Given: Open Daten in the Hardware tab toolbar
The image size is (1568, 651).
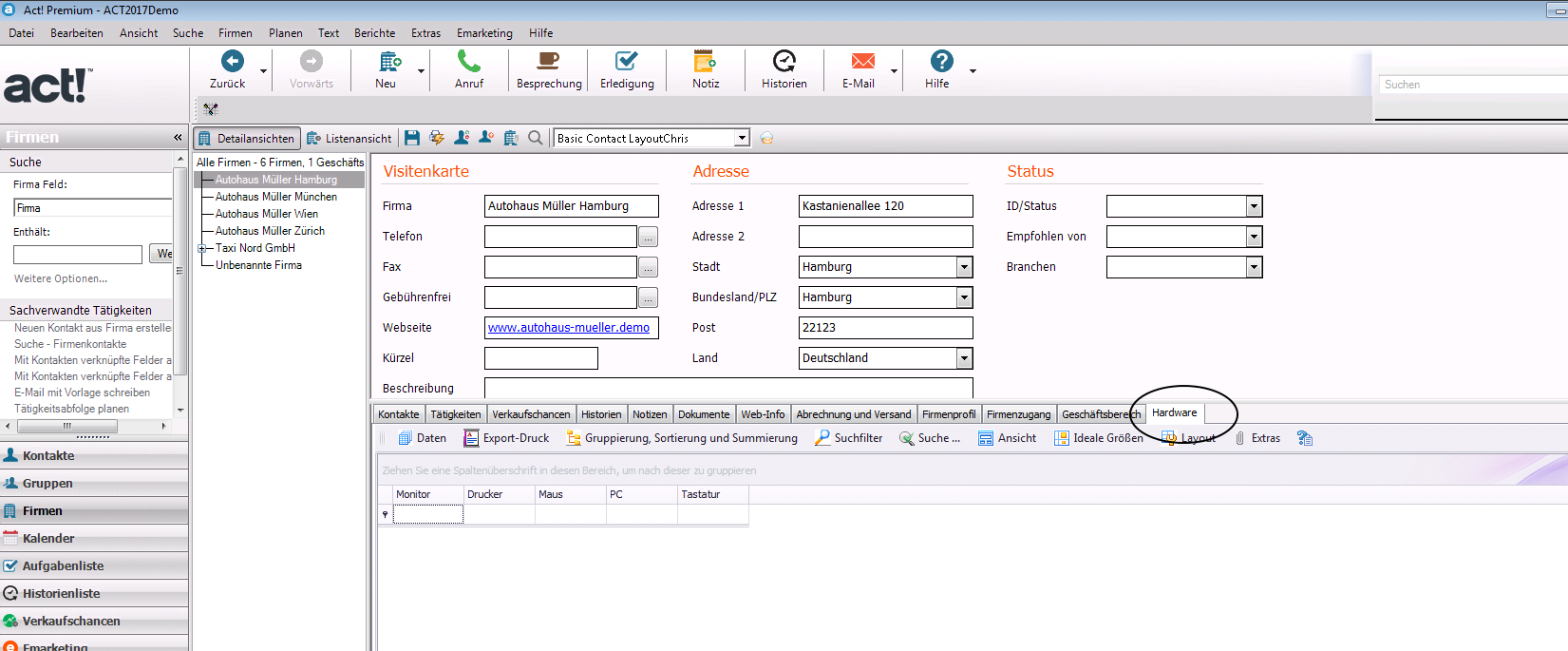Looking at the screenshot, I should pyautogui.click(x=423, y=438).
